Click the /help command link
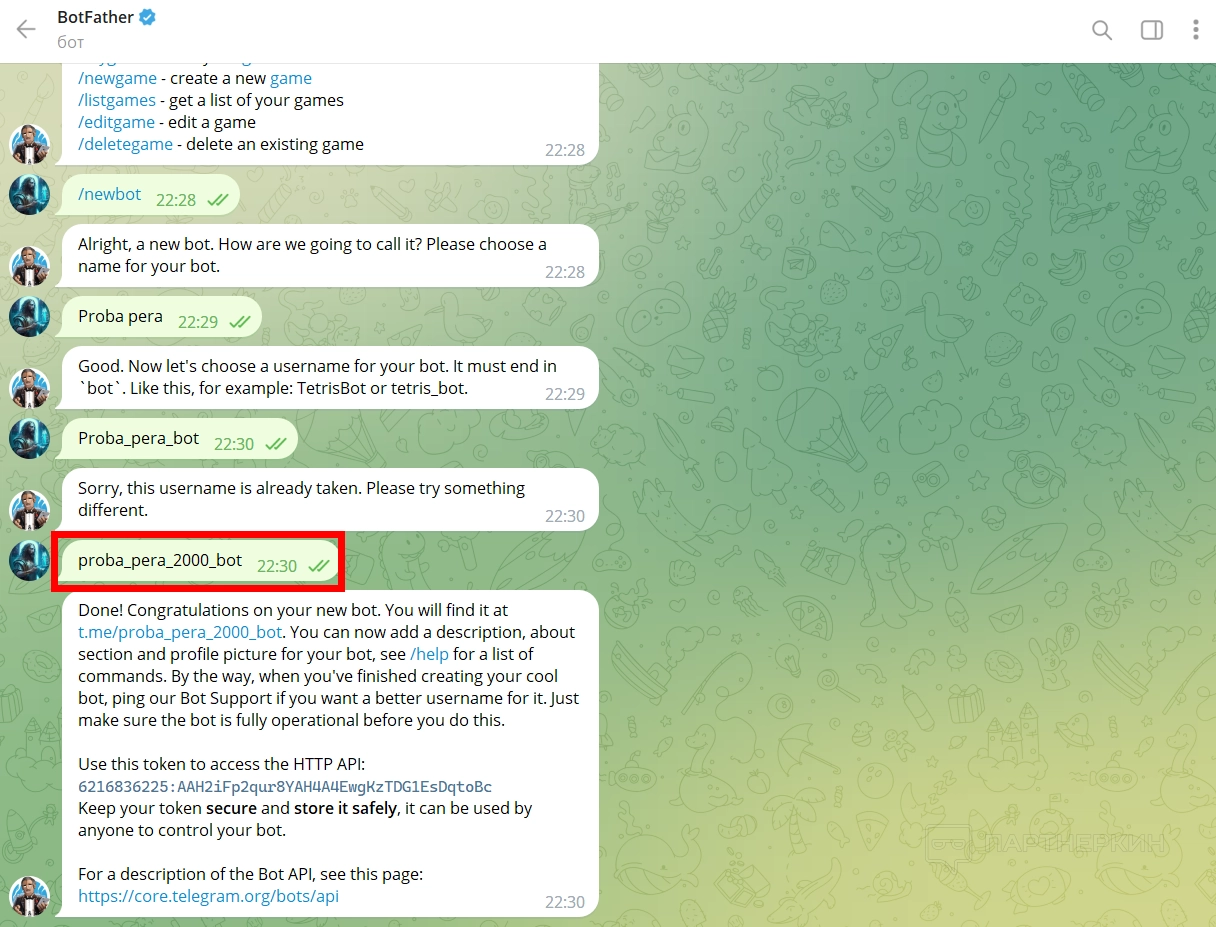The width and height of the screenshot is (1216, 927). (x=429, y=654)
